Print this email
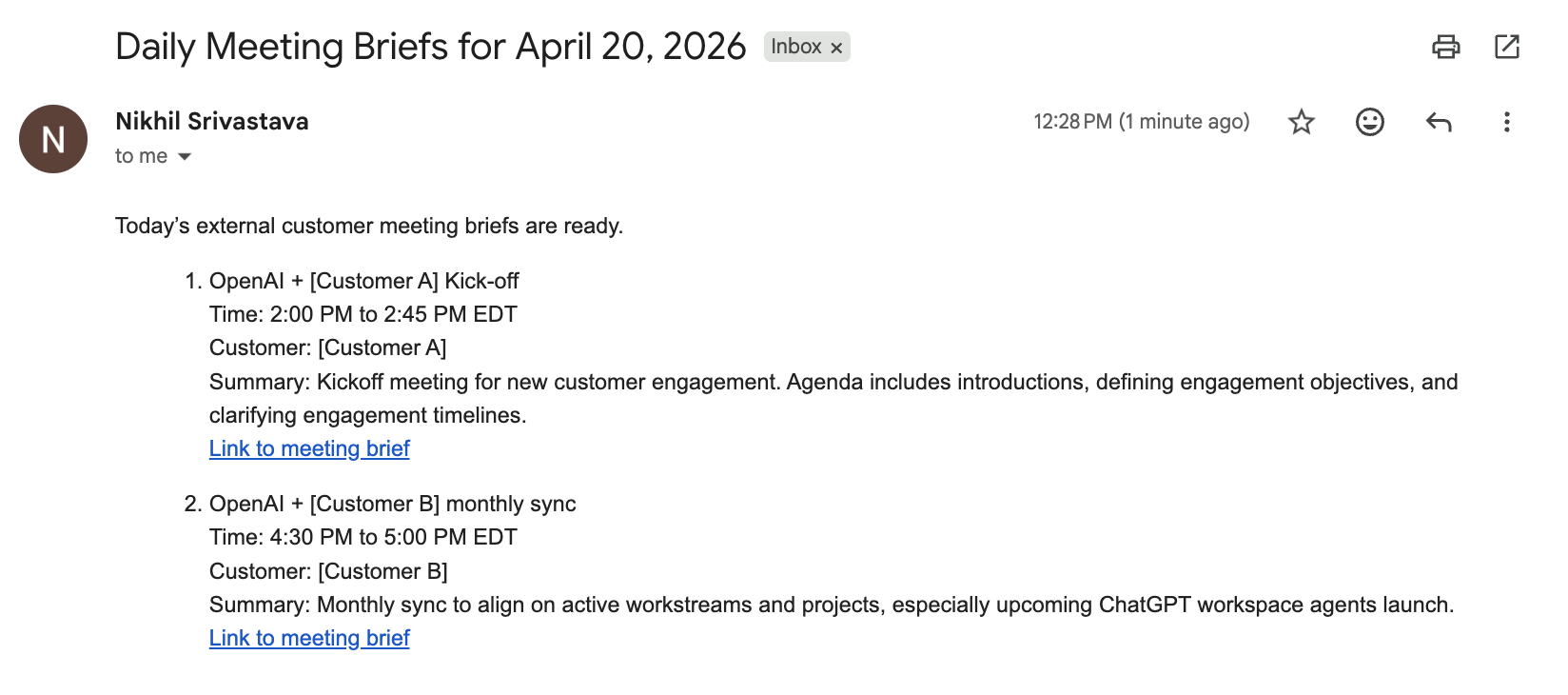 click(1447, 46)
